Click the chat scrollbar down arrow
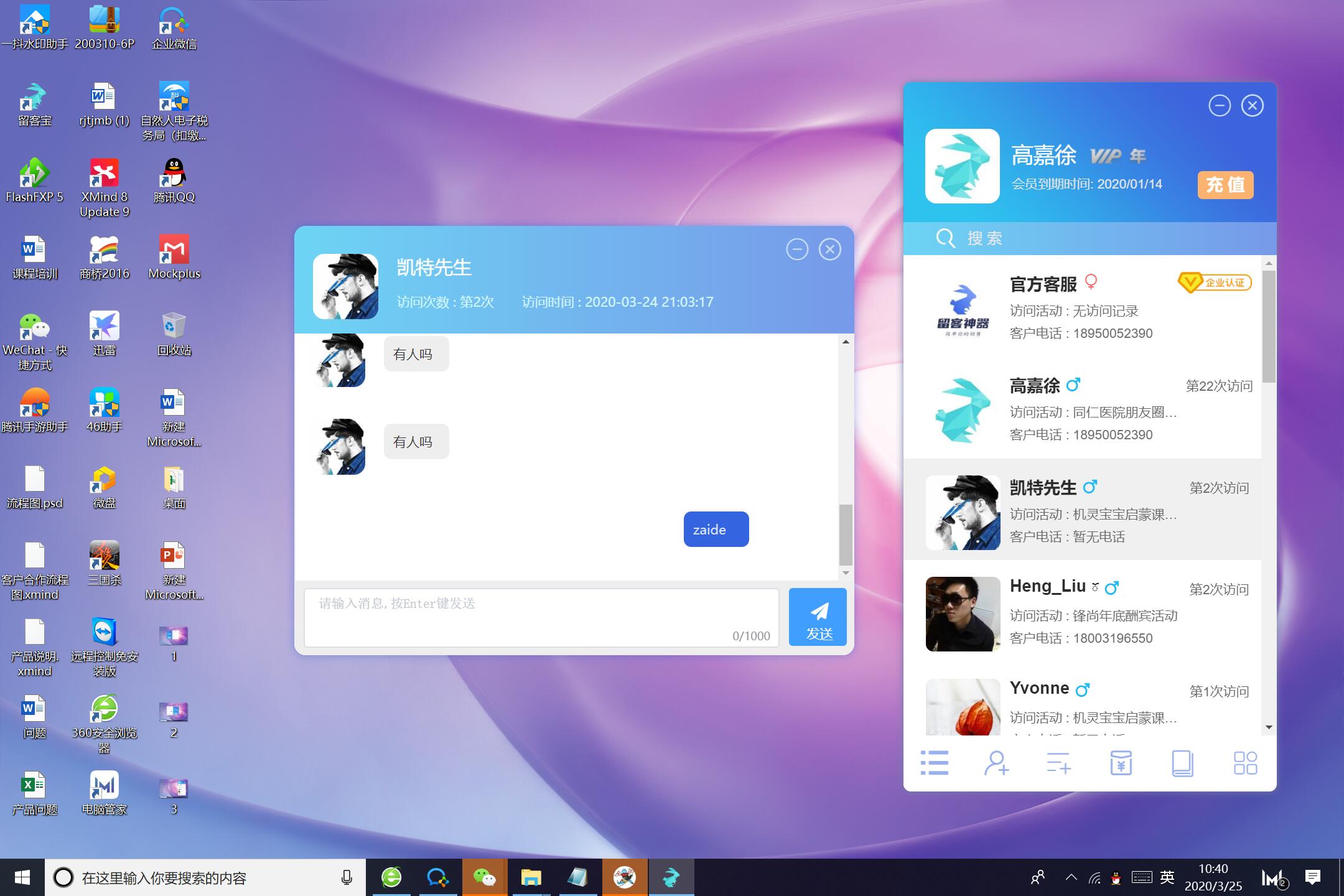Image resolution: width=1344 pixels, height=896 pixels. (846, 573)
